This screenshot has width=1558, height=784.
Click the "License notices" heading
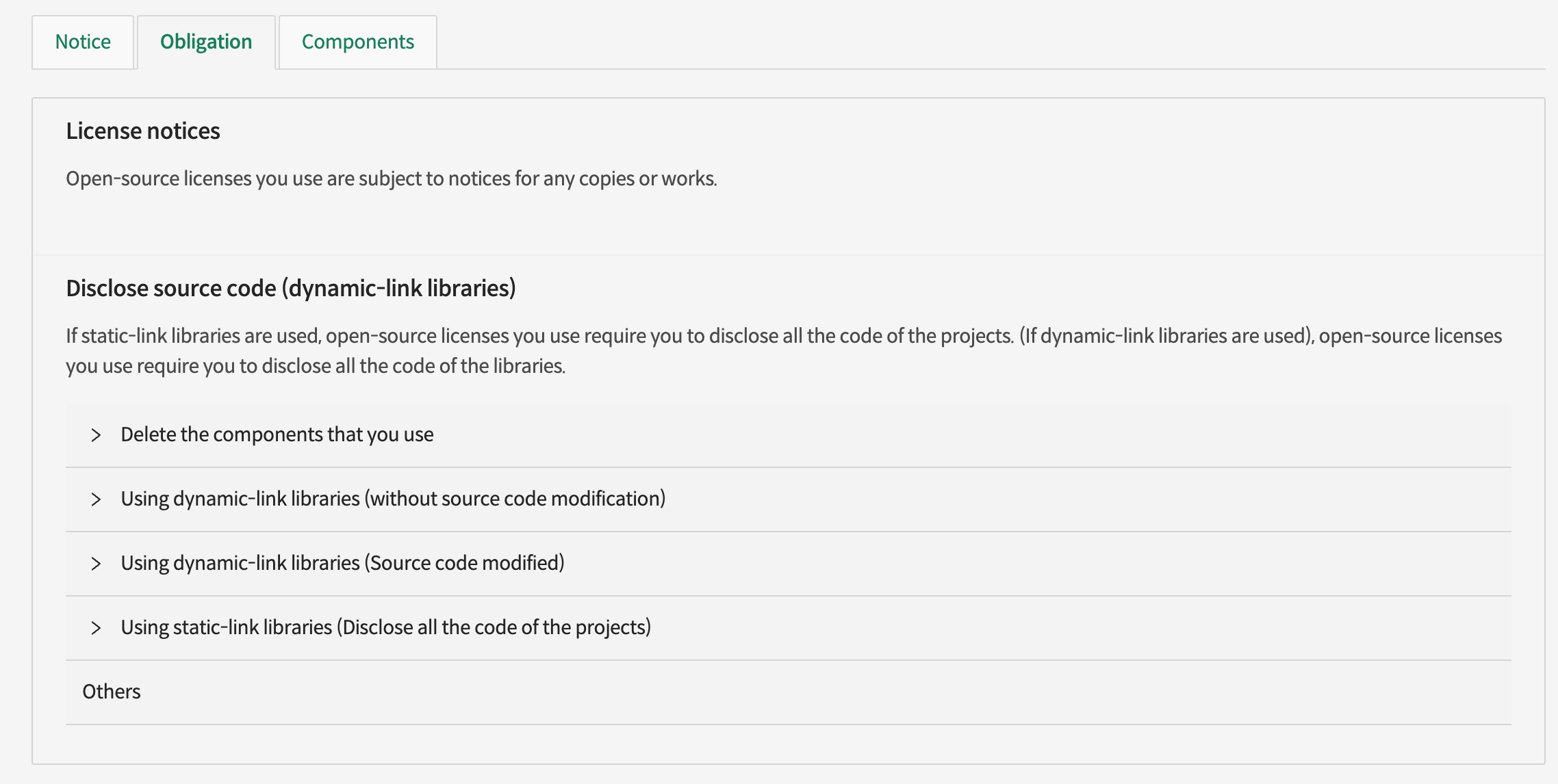(x=143, y=131)
